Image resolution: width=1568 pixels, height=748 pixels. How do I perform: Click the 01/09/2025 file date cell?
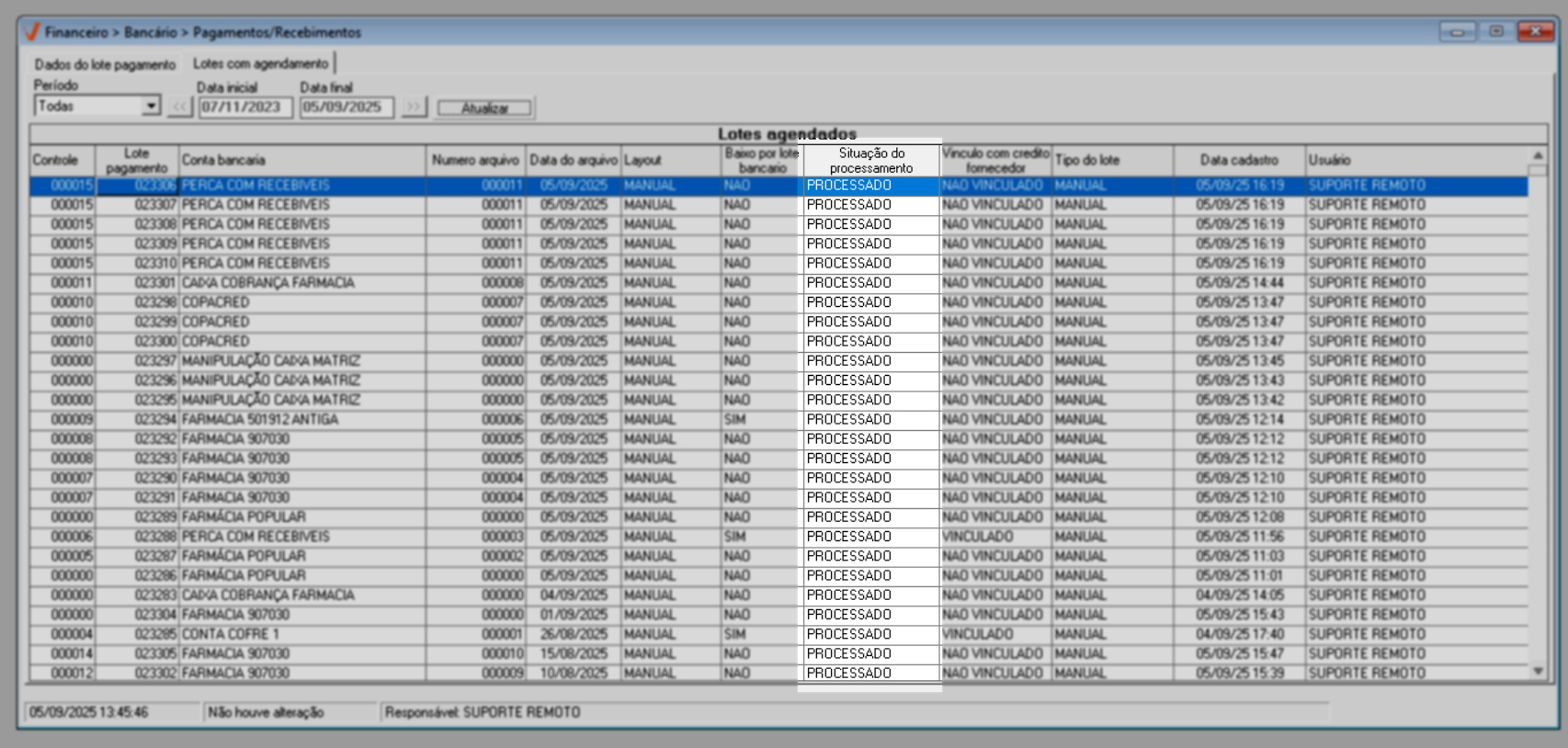(574, 615)
